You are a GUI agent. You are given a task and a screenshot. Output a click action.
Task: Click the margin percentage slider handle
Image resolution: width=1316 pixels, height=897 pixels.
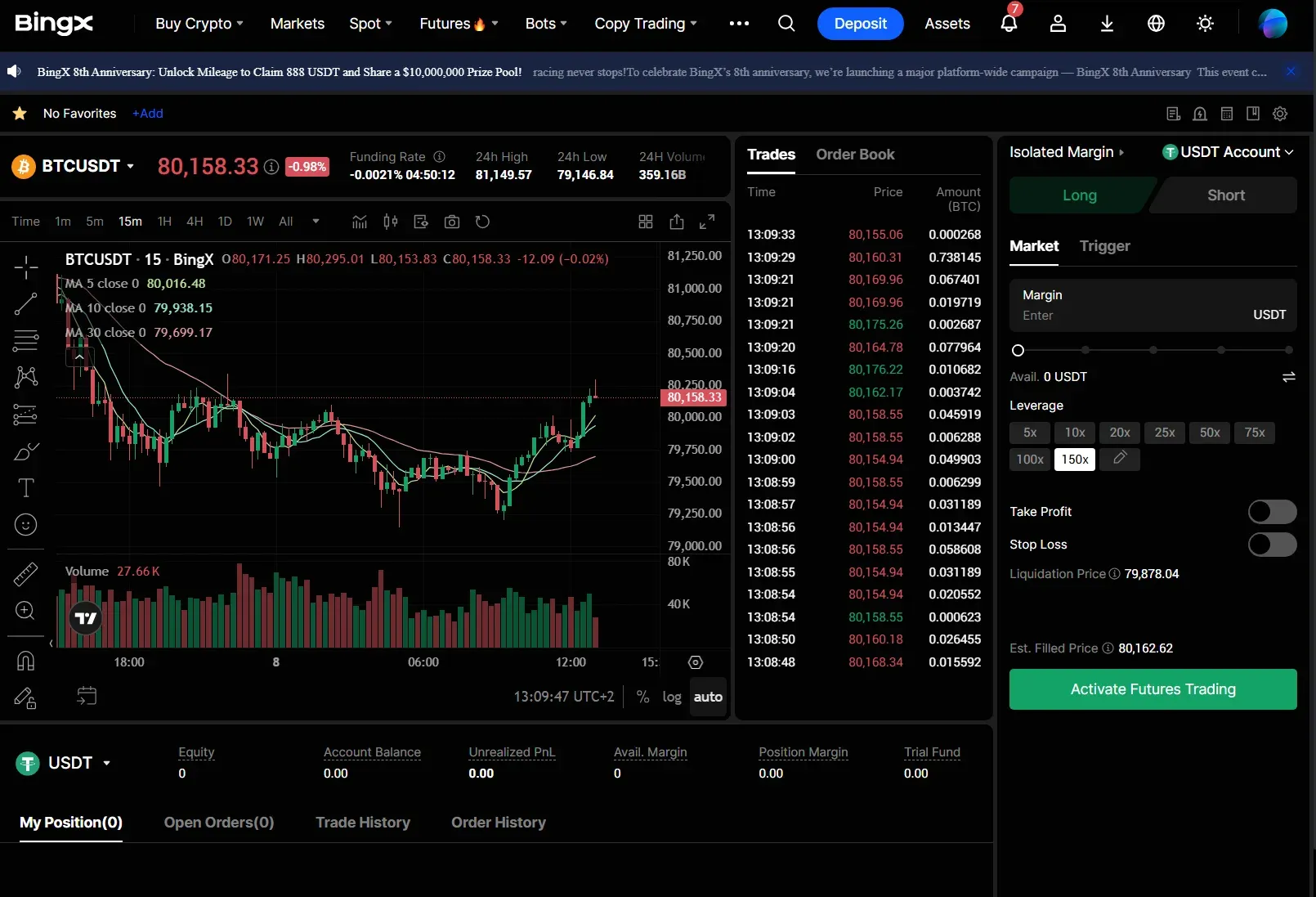tap(1018, 351)
